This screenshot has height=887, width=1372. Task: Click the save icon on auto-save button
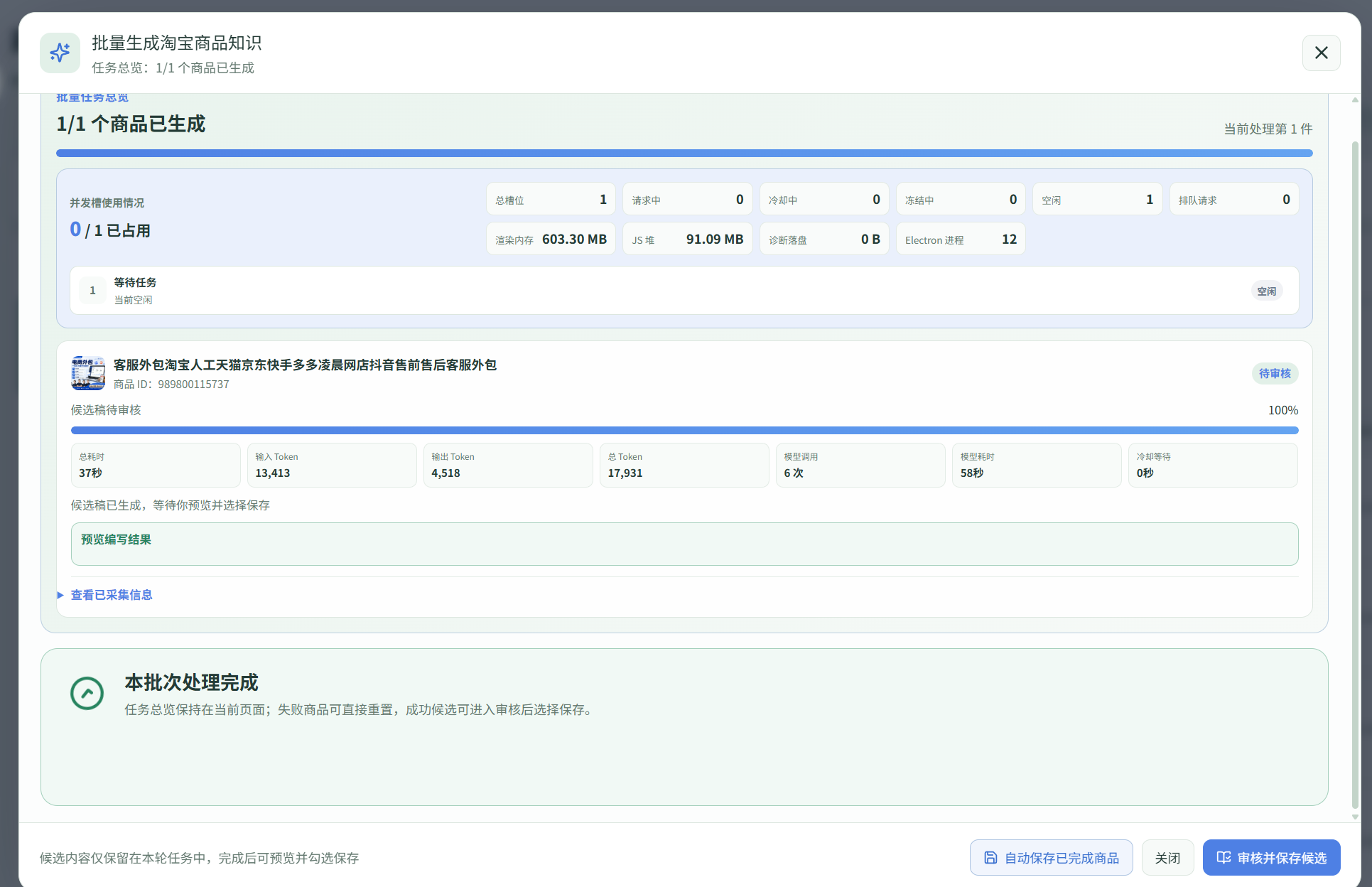[x=990, y=858]
